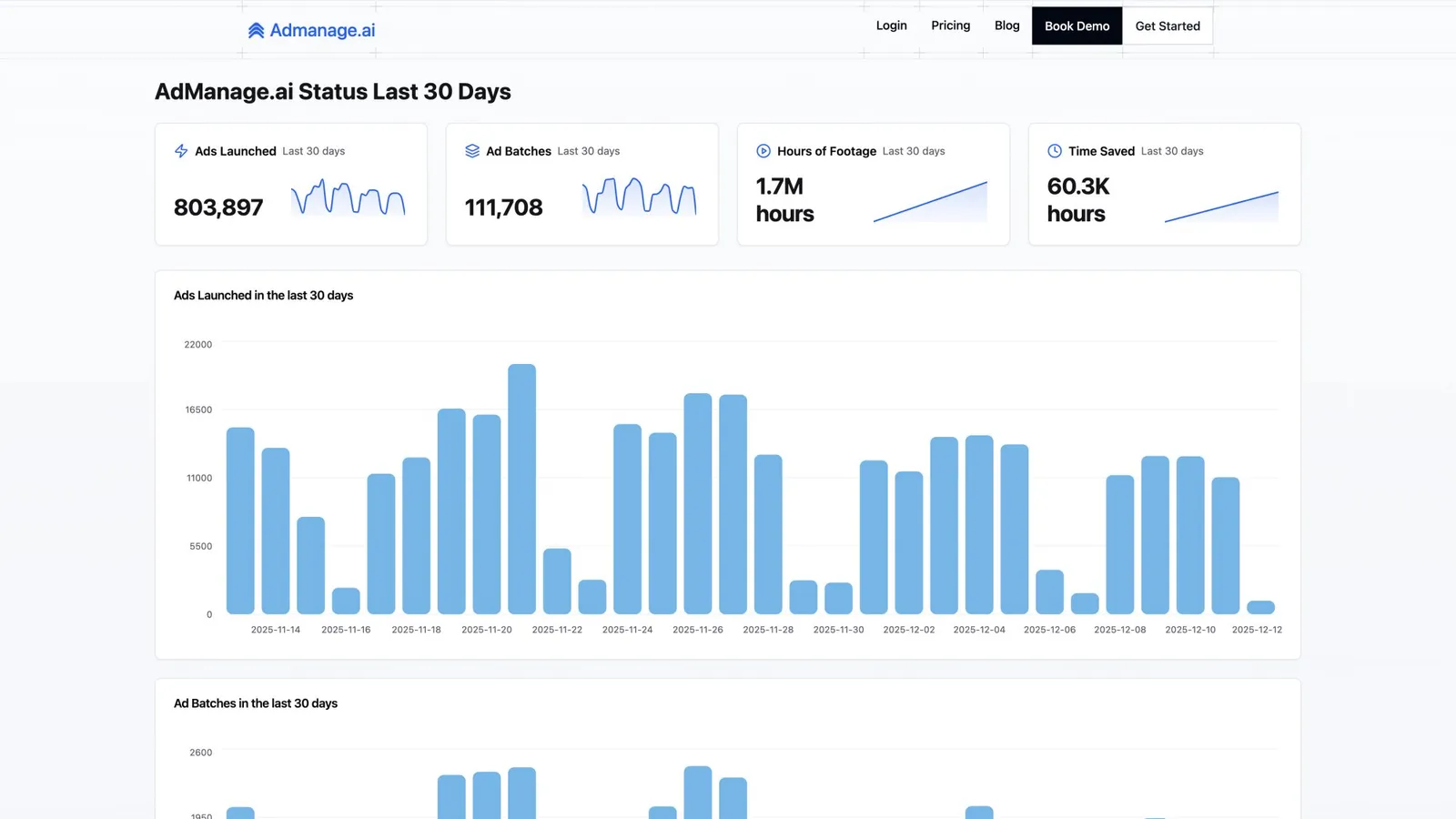Click the Ads Launched bar above the 2025-12-04 label
The width and height of the screenshot is (1456, 819).
(979, 524)
